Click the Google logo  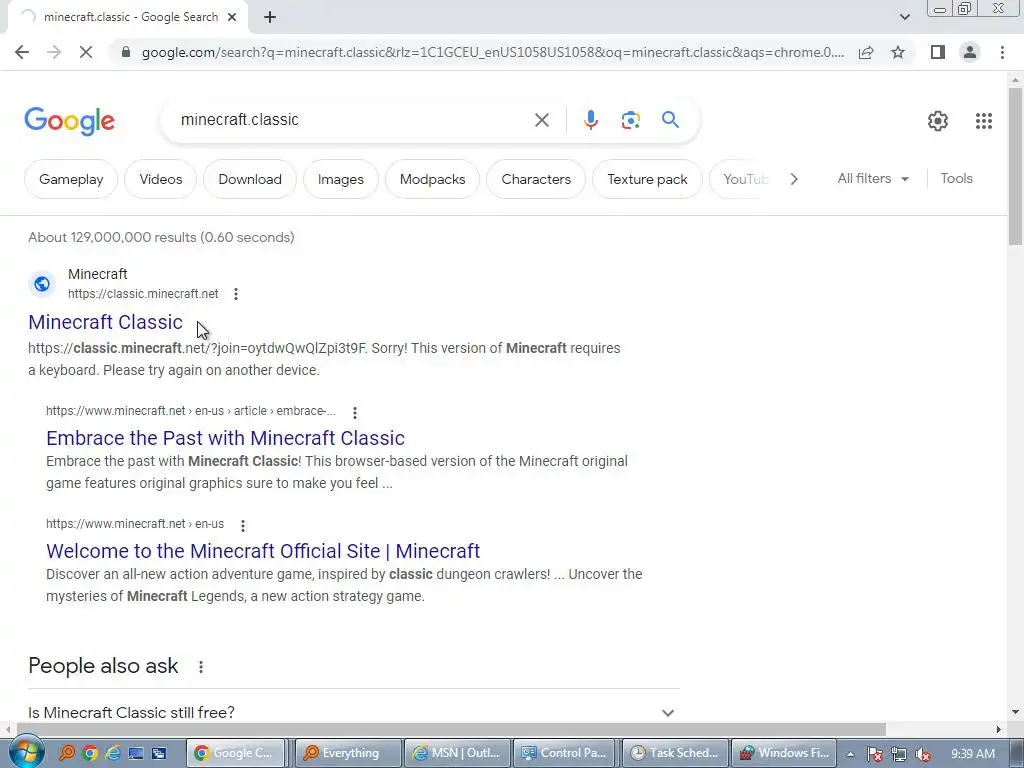click(x=69, y=121)
